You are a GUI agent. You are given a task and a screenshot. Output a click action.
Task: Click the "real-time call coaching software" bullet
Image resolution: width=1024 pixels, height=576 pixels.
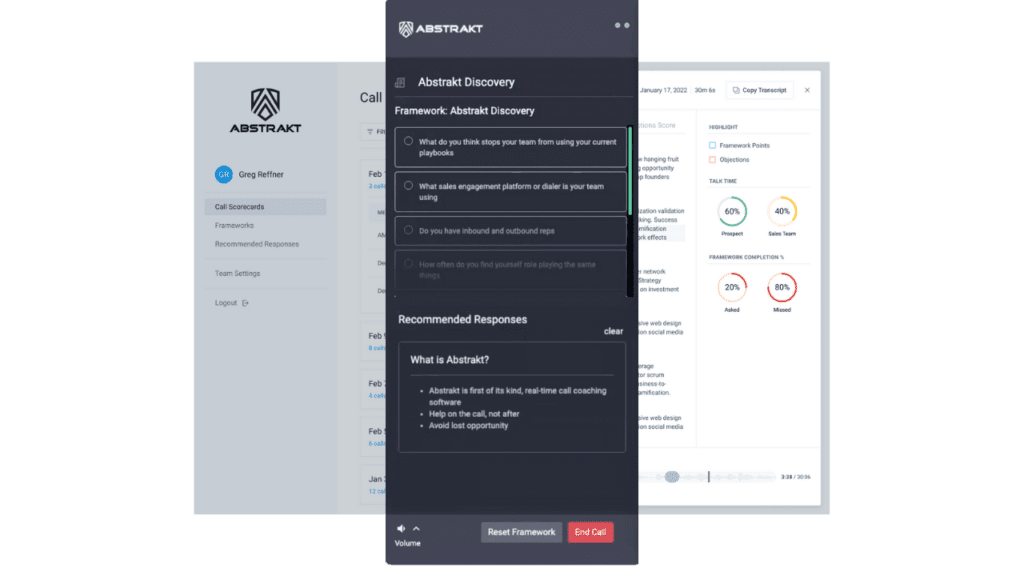(x=517, y=396)
